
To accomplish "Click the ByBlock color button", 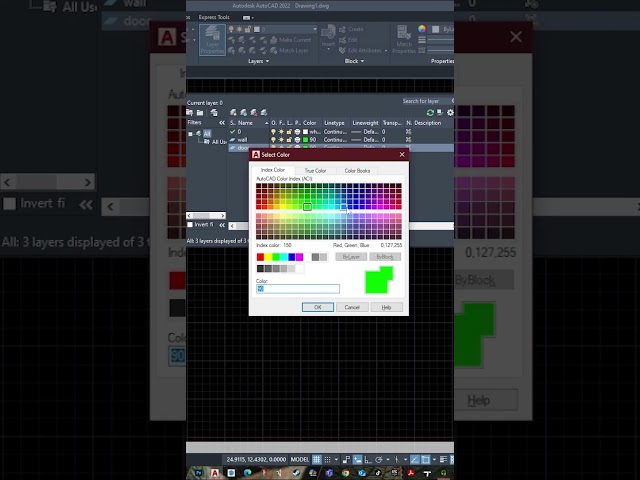I will point(385,257).
